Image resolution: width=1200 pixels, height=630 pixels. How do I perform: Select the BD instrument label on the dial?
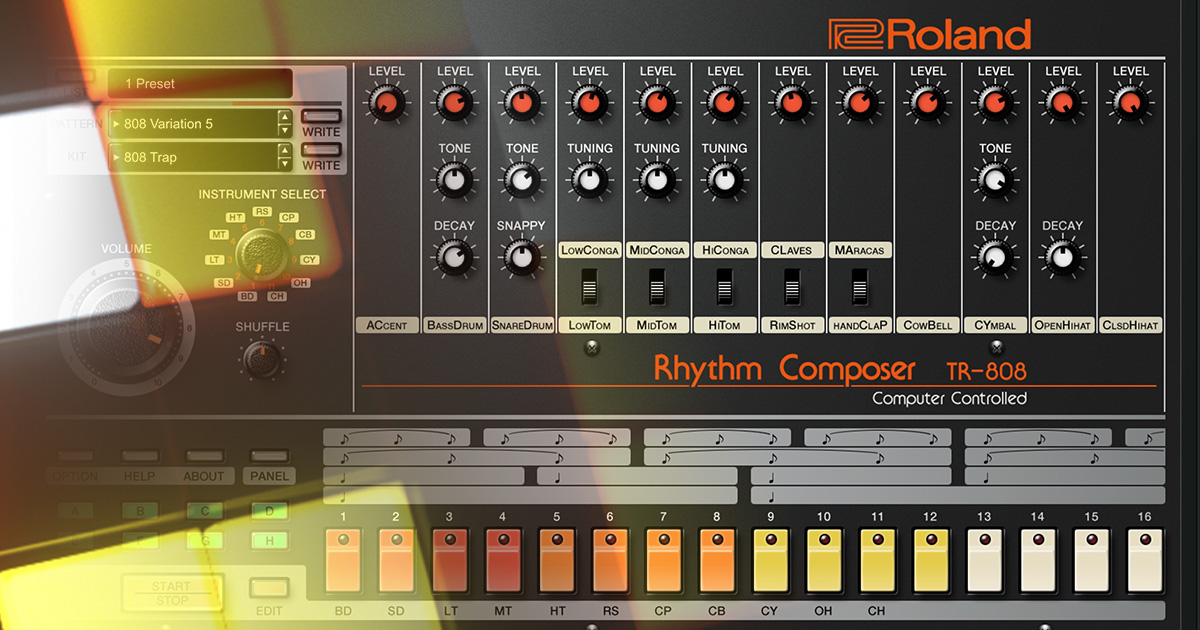pyautogui.click(x=247, y=296)
